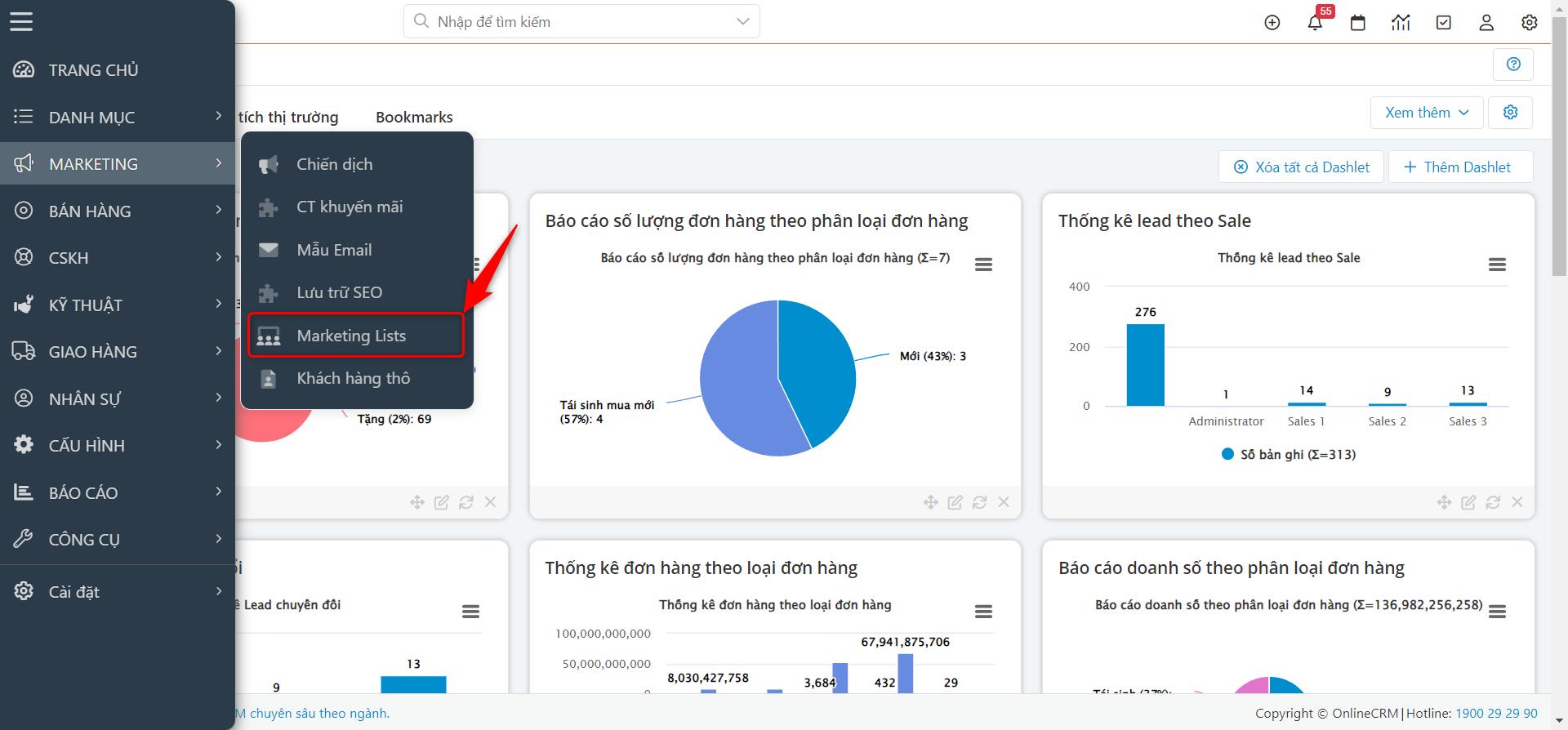
Task: Switch to the Bookmarks tab
Action: tap(414, 117)
